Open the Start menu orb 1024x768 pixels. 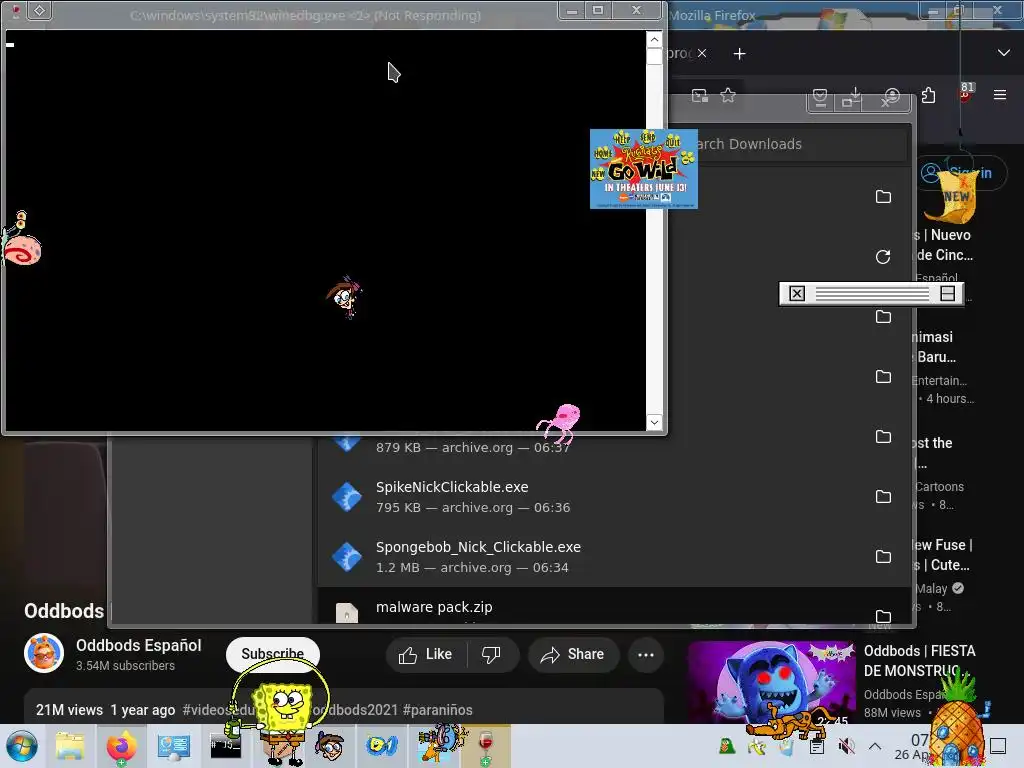click(22, 746)
